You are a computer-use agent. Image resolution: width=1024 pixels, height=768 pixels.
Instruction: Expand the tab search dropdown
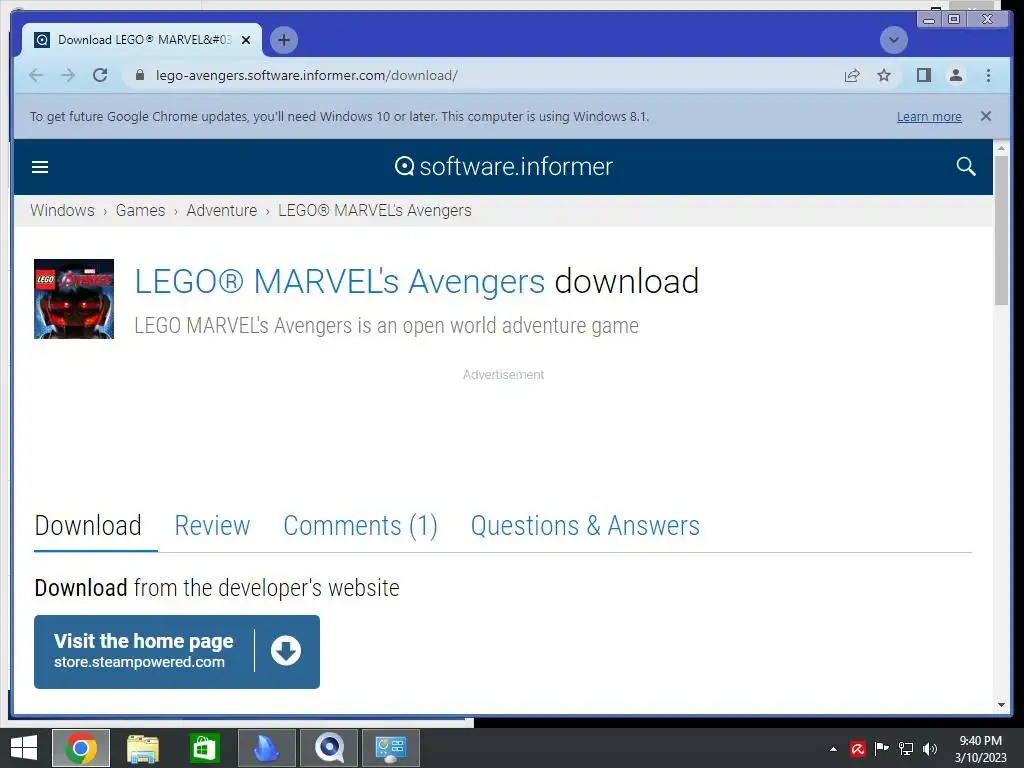pyautogui.click(x=893, y=40)
